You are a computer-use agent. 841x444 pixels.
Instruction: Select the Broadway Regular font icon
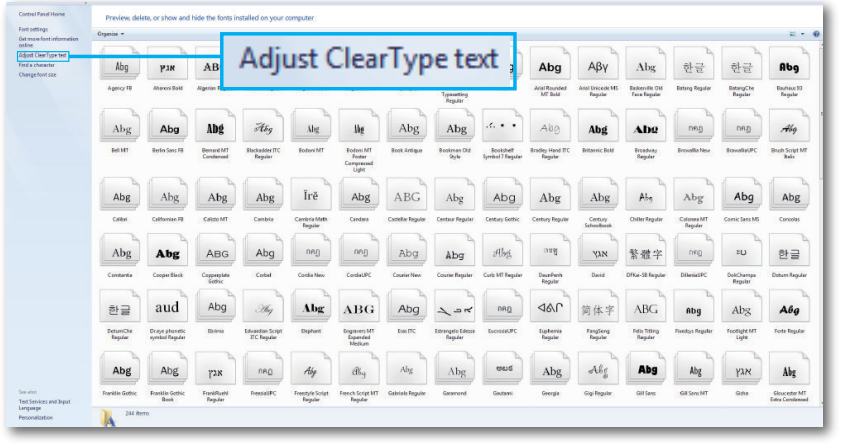[646, 130]
